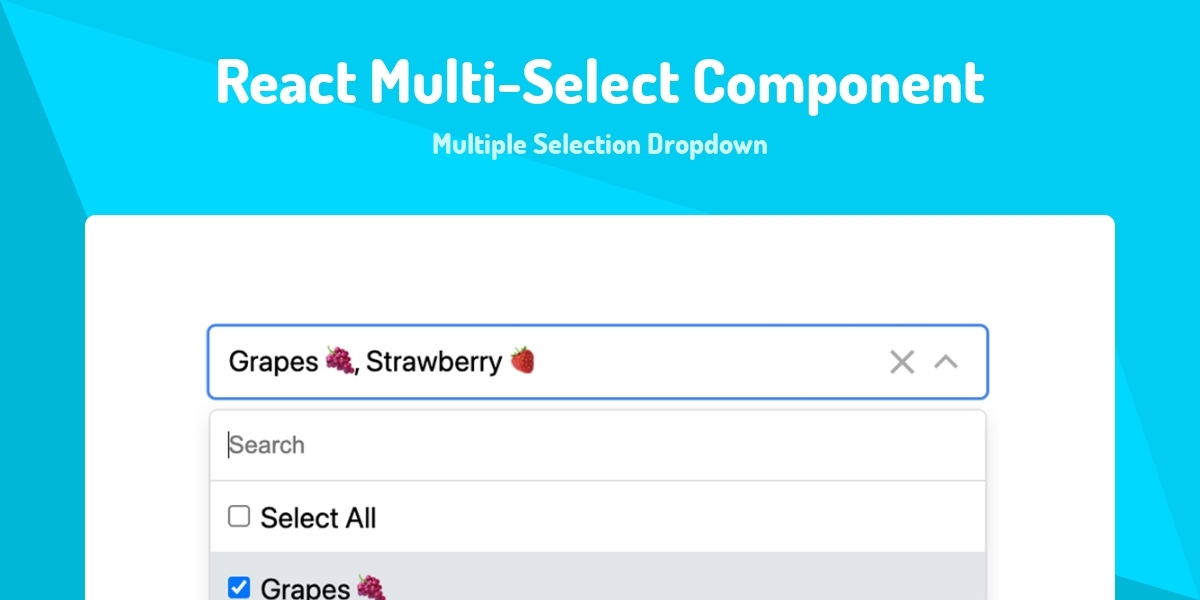Clear all selected fruits with the X icon
The image size is (1200, 600).
(902, 362)
